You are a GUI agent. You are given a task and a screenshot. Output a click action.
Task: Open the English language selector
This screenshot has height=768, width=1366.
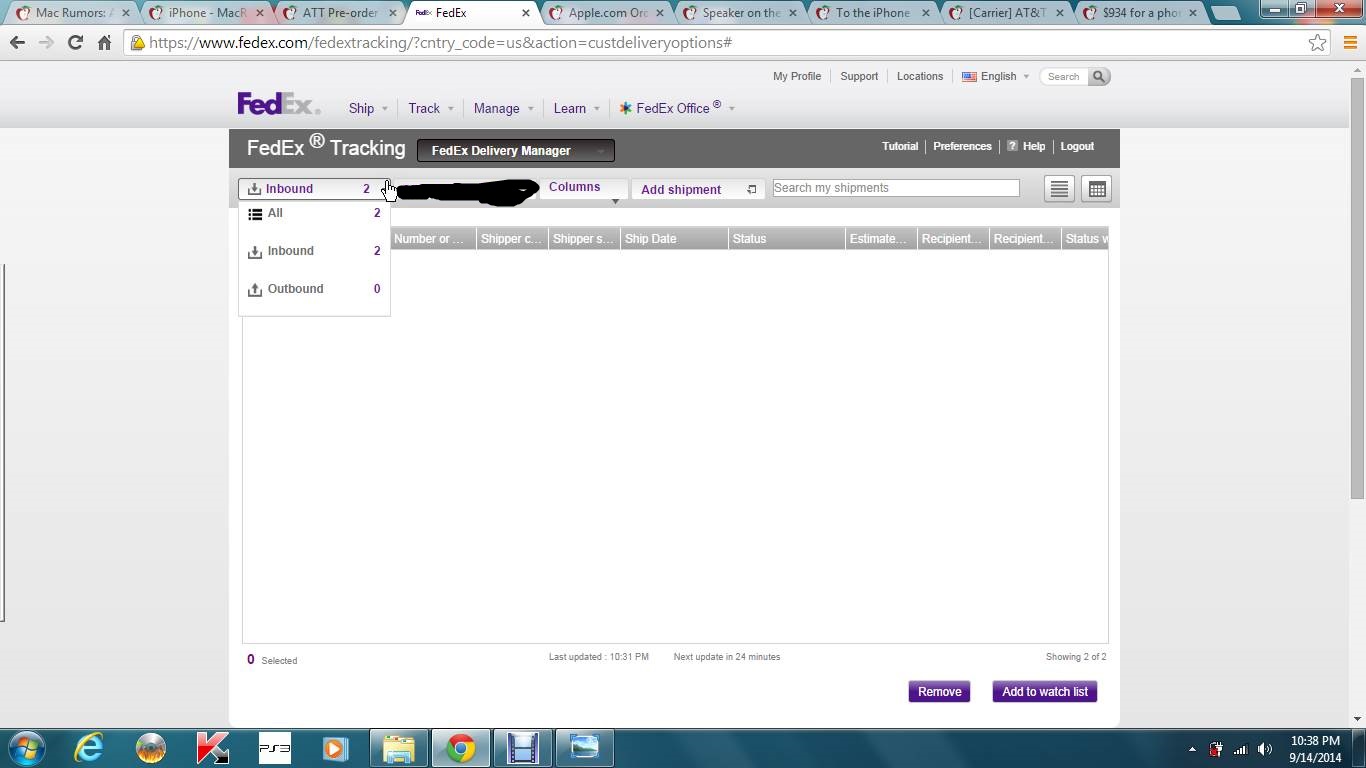(x=995, y=76)
